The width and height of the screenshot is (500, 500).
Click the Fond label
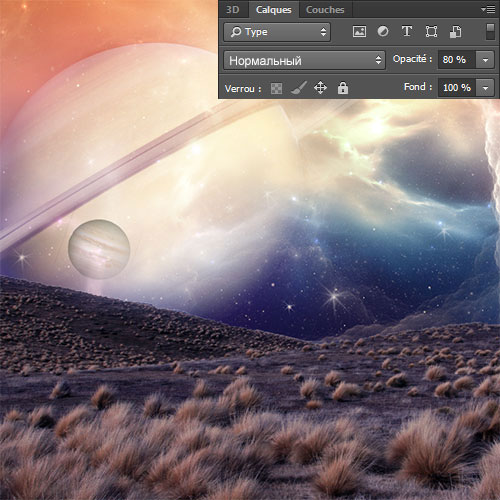tap(418, 87)
